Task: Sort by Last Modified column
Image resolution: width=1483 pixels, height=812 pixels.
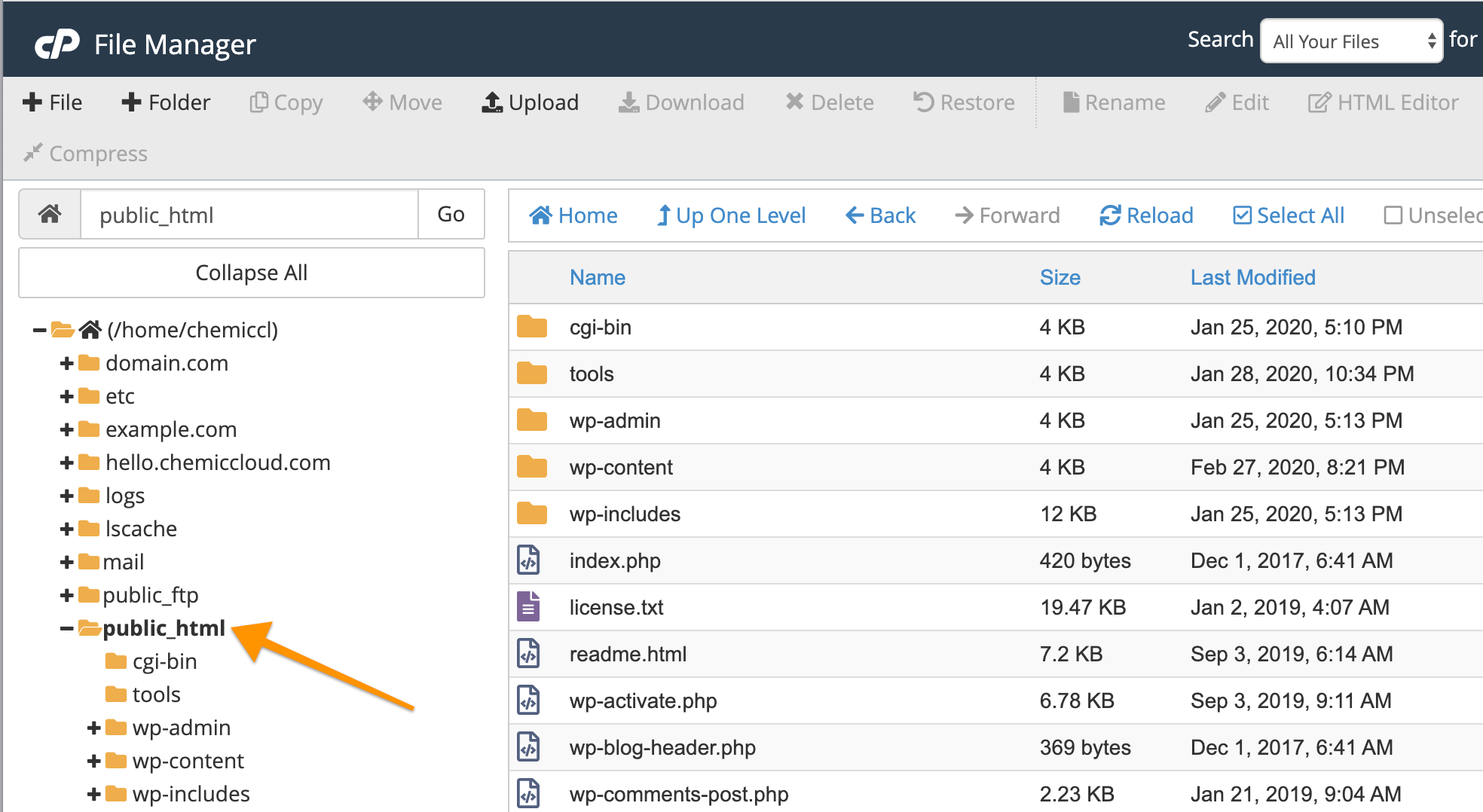Action: pos(1252,277)
